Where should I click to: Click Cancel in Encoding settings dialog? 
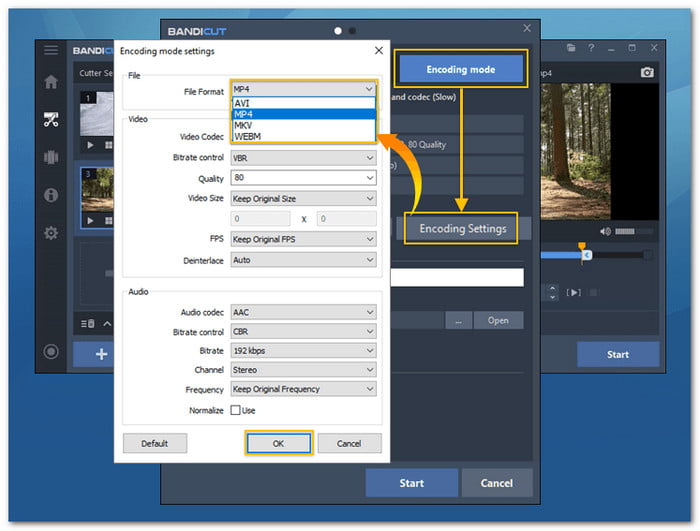point(349,443)
